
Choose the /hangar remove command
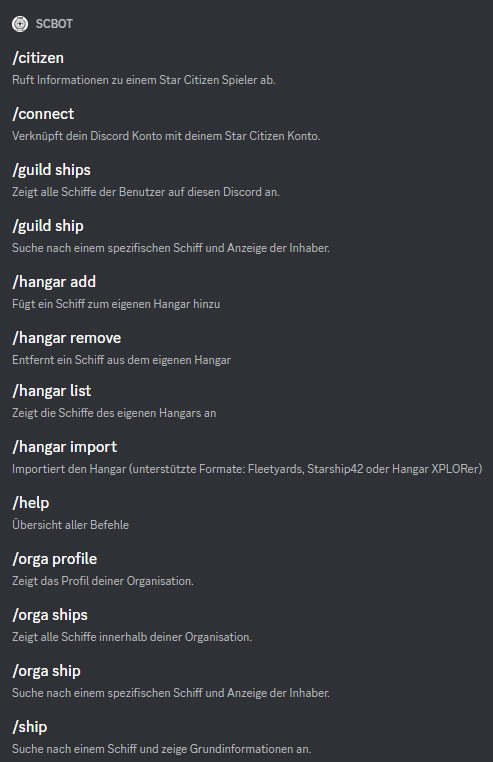coord(67,338)
